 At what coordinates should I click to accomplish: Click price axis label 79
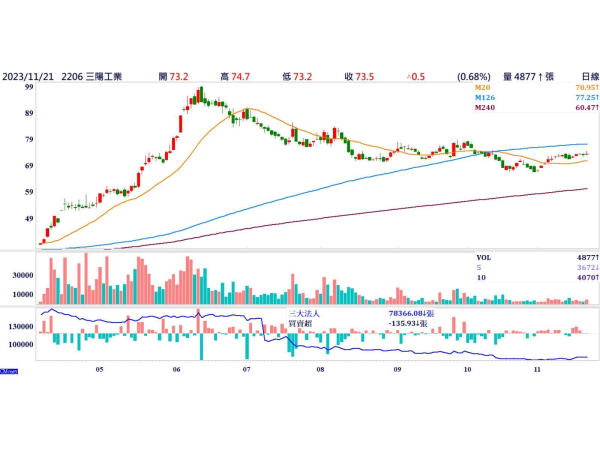click(29, 139)
